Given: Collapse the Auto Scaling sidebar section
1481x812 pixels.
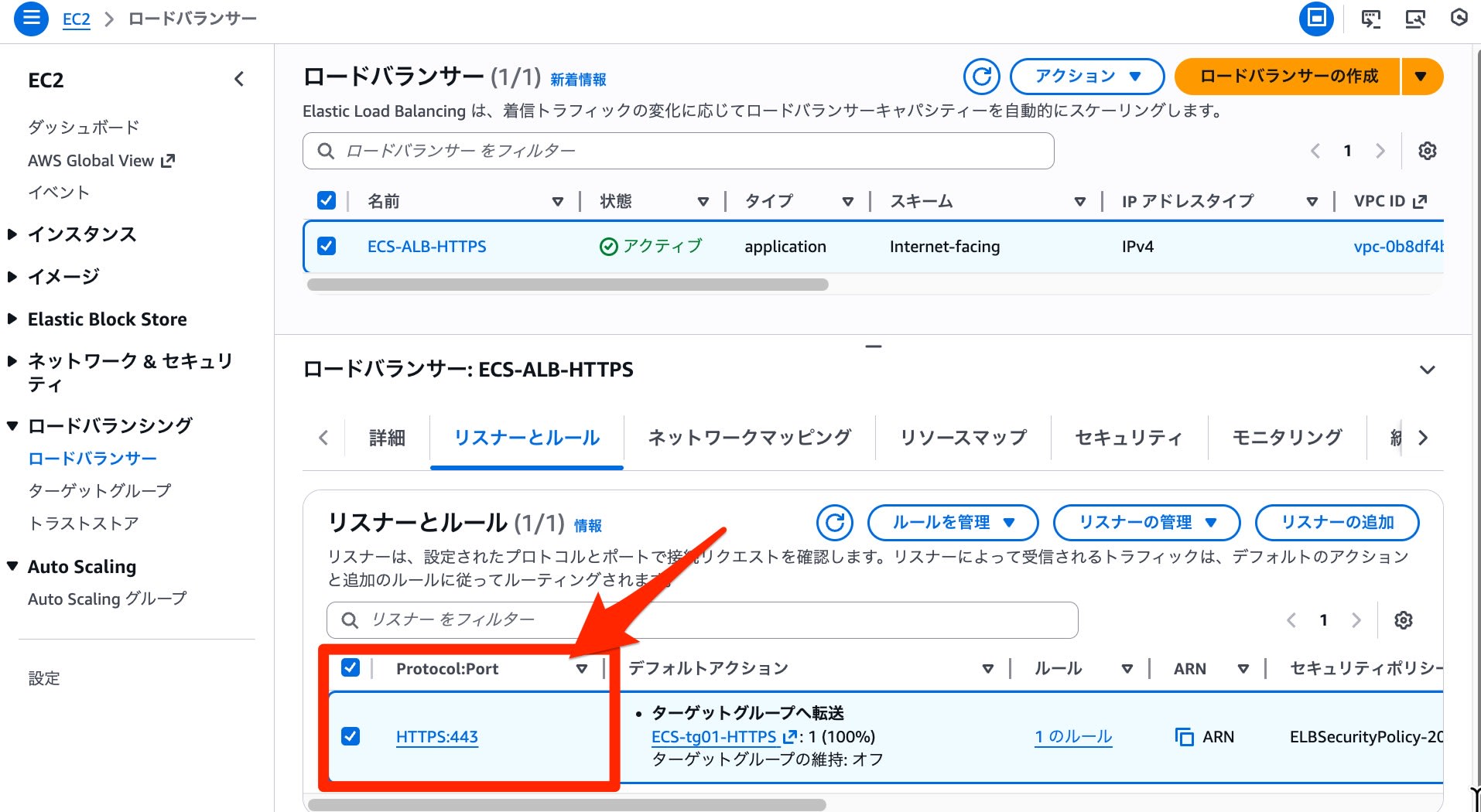Looking at the screenshot, I should 12,566.
